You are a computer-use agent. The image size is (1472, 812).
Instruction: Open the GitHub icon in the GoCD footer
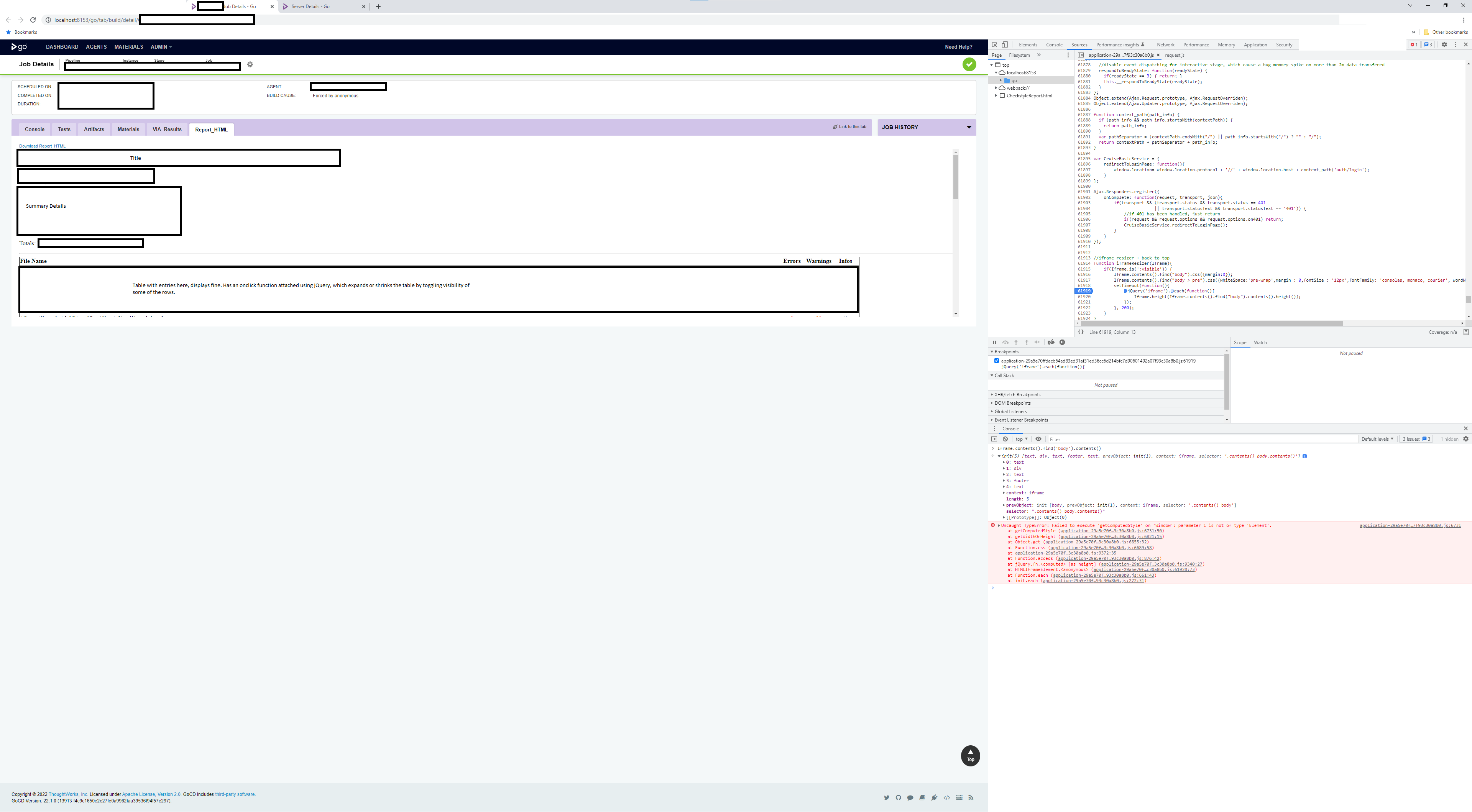[898, 797]
